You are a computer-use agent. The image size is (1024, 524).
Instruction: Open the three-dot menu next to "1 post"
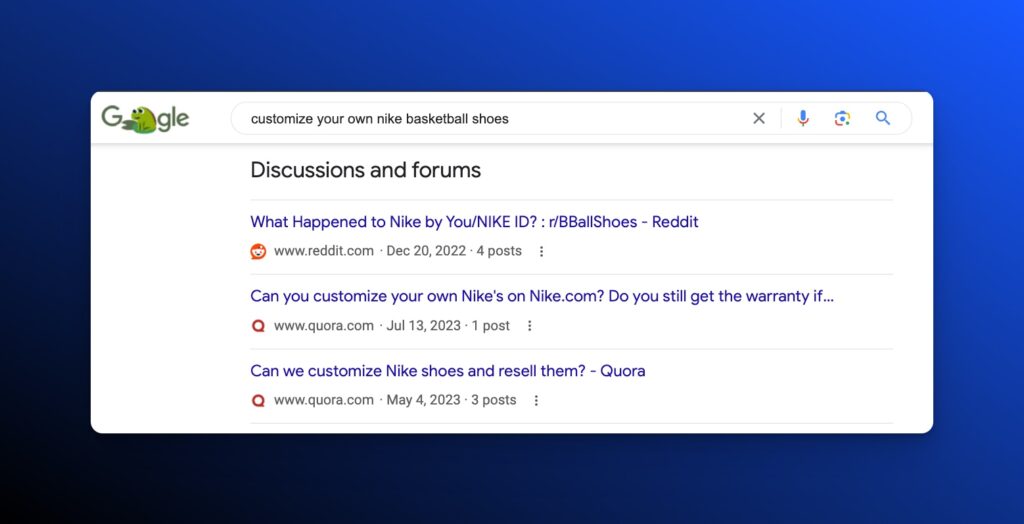pyautogui.click(x=530, y=326)
